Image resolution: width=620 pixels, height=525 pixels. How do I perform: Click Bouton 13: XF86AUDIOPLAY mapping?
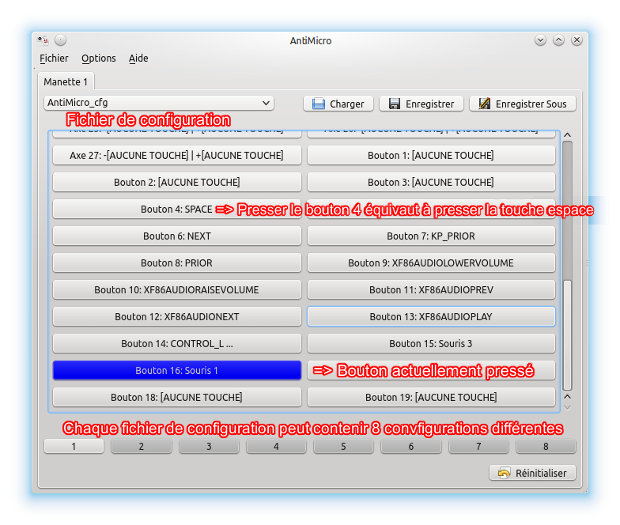431,316
